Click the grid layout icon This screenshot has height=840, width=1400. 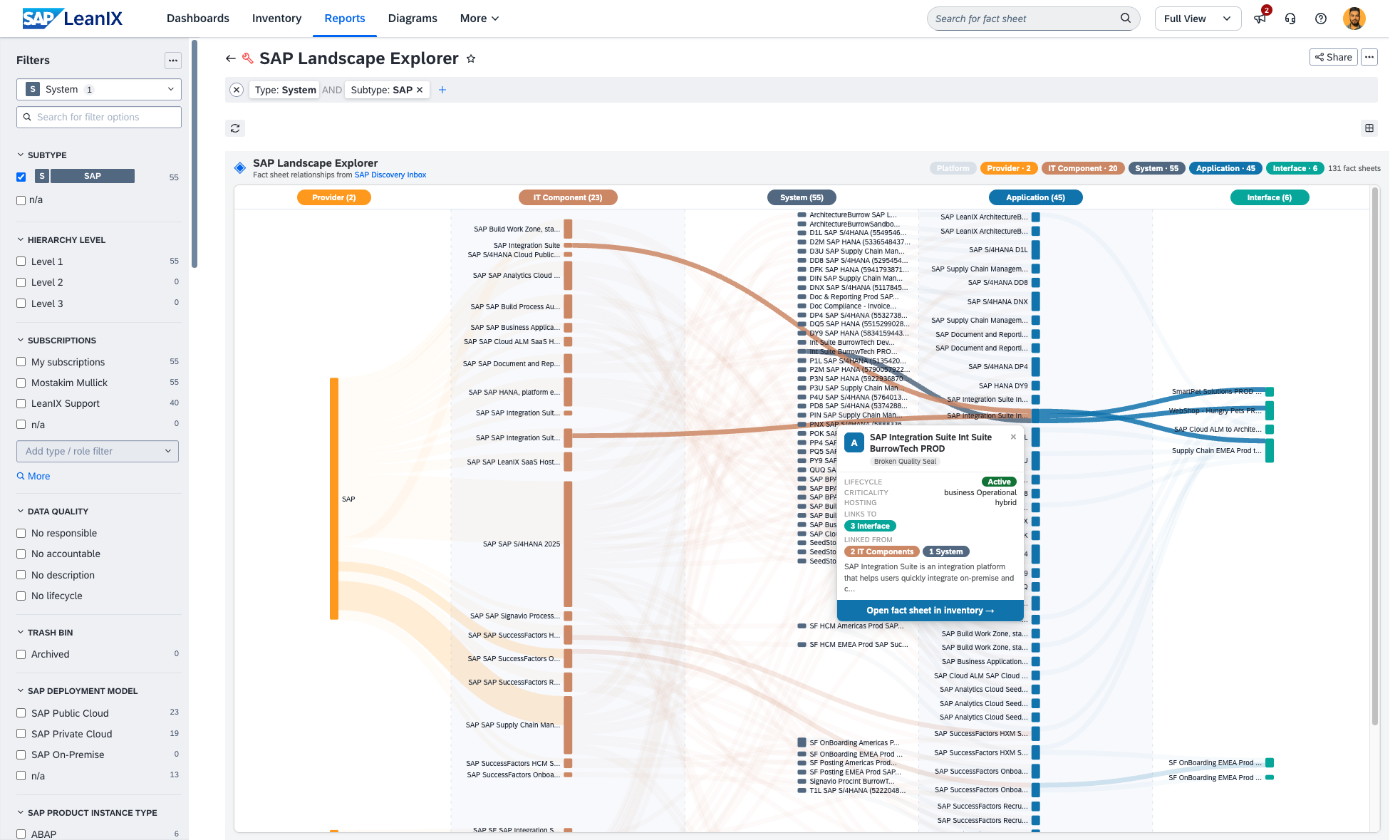1369,128
